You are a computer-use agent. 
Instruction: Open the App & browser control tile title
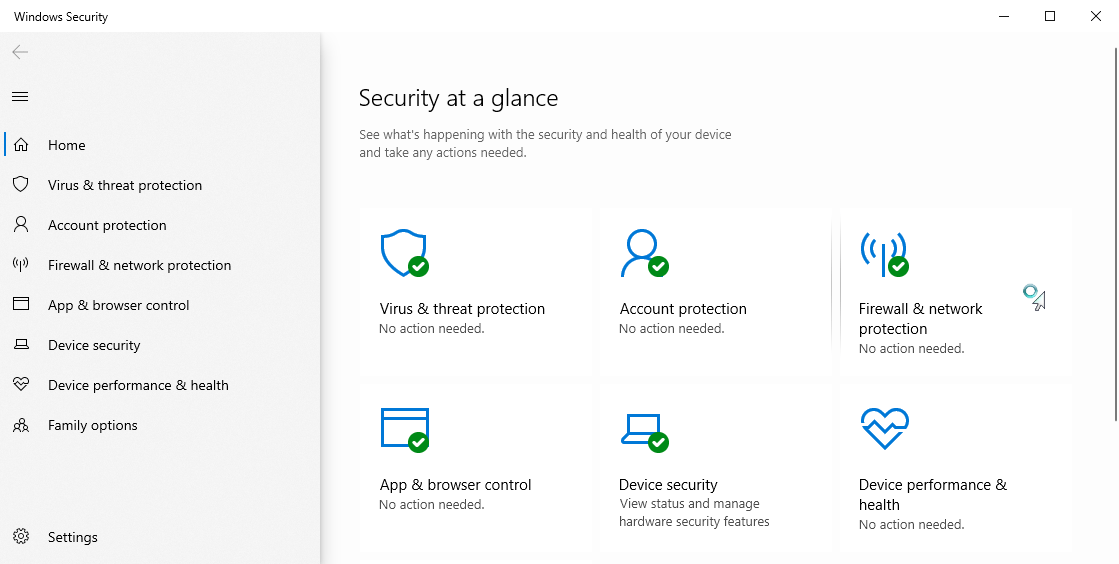pos(455,485)
